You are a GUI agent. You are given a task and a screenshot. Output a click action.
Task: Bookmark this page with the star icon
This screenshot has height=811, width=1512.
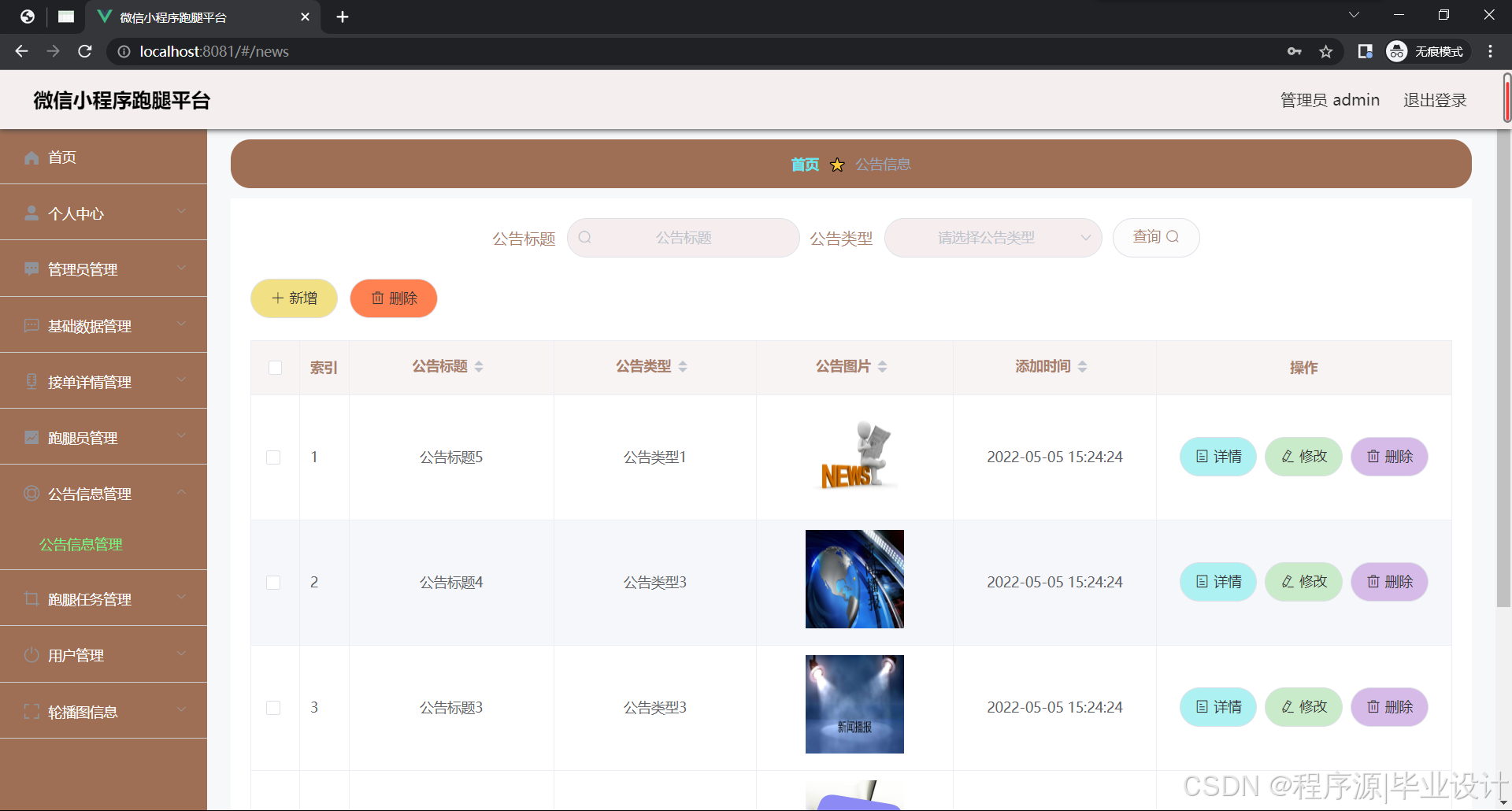point(1326,51)
